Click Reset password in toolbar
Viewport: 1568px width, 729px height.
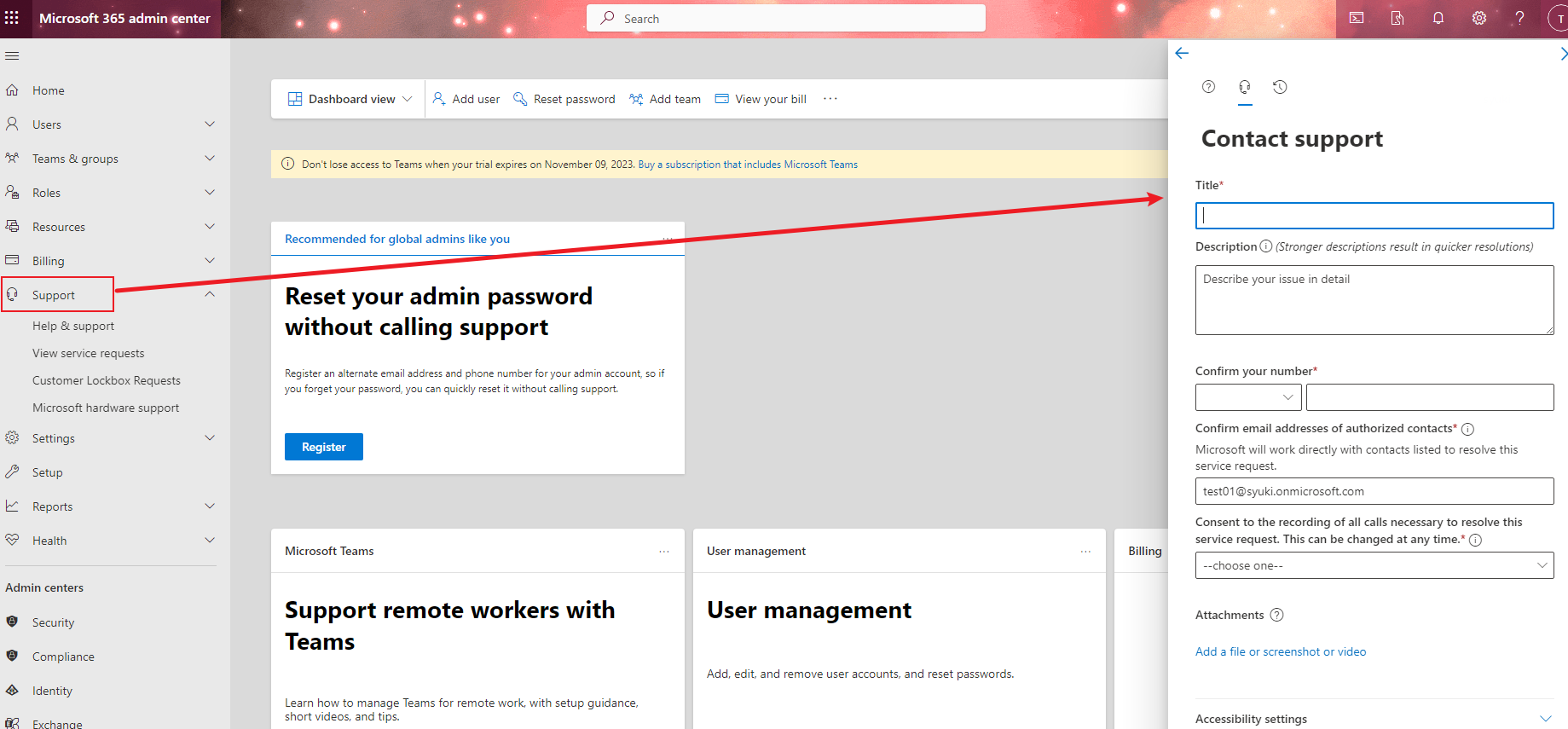tap(564, 99)
